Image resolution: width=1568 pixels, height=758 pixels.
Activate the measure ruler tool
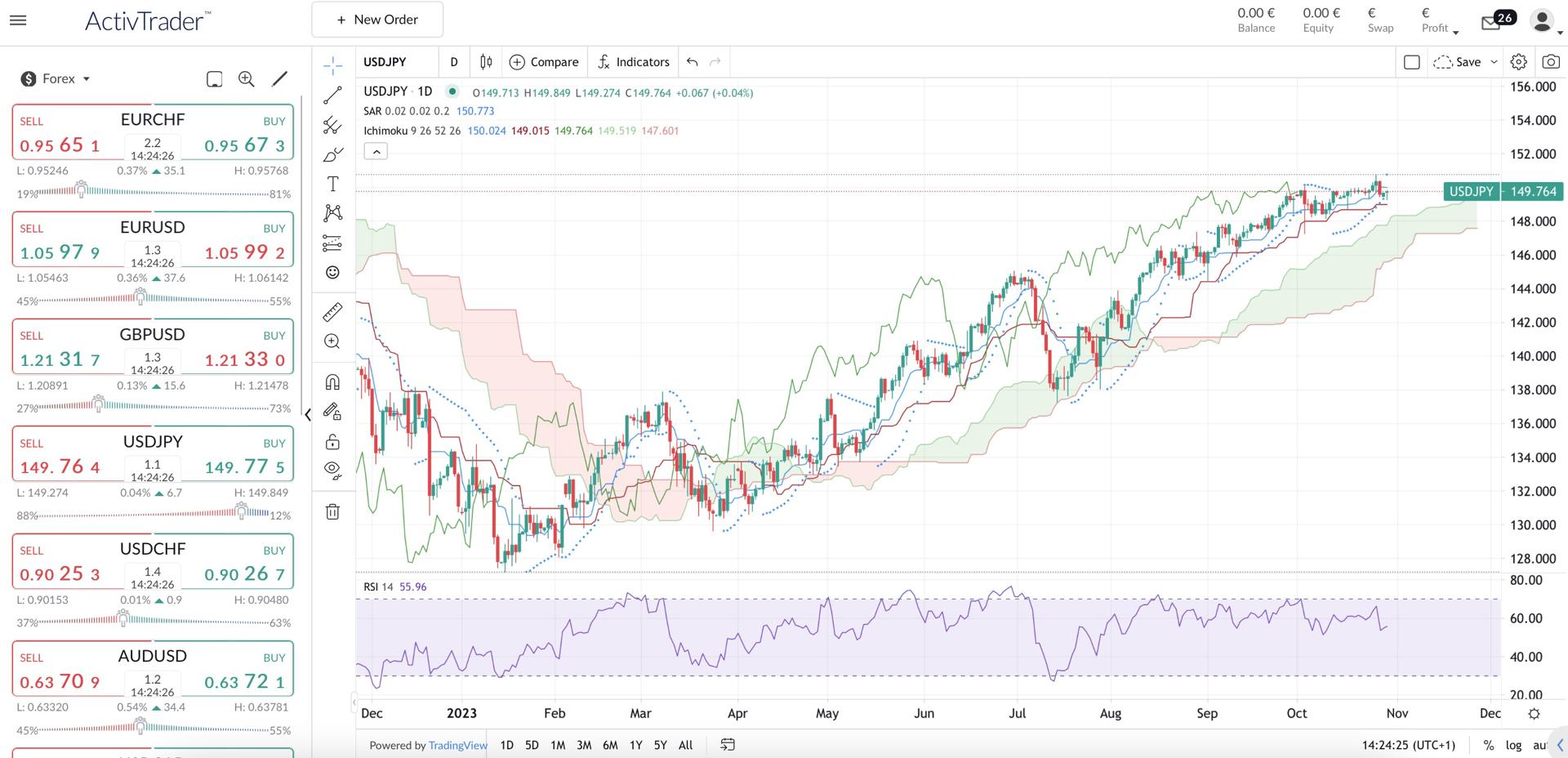333,311
